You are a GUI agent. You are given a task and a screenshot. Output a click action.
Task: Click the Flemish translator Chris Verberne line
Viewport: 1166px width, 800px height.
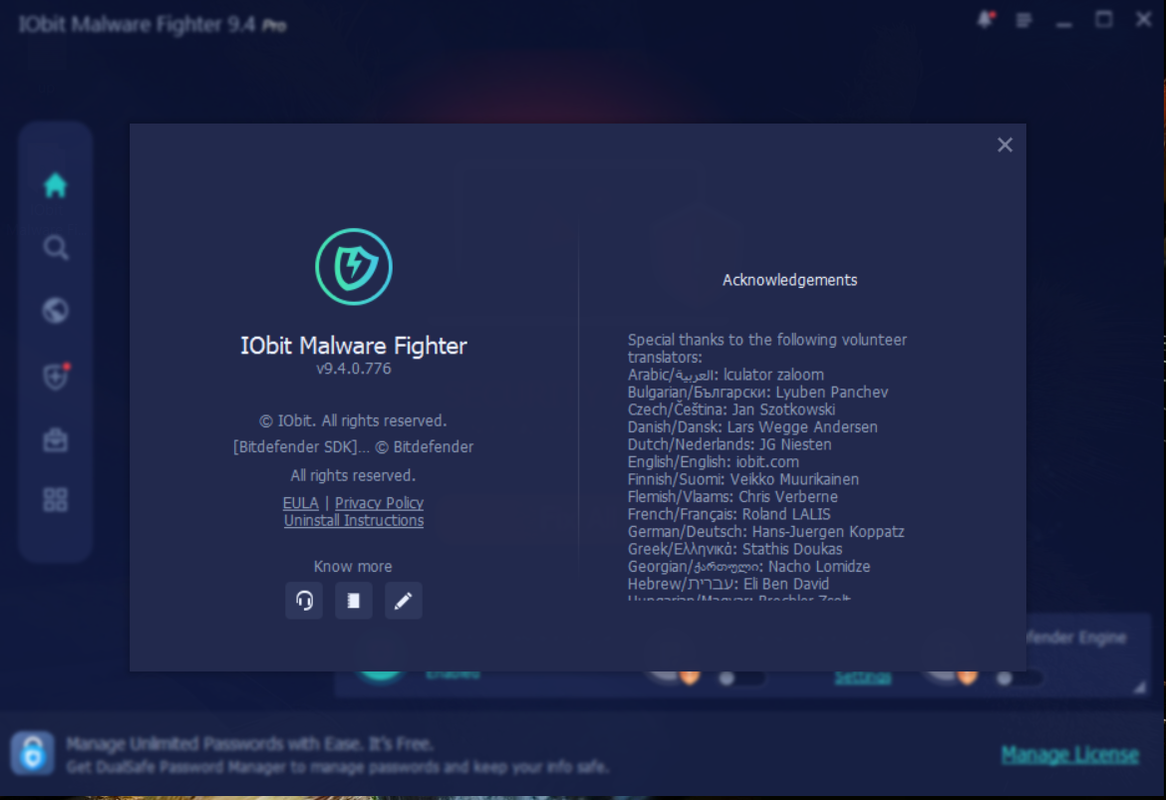click(733, 497)
